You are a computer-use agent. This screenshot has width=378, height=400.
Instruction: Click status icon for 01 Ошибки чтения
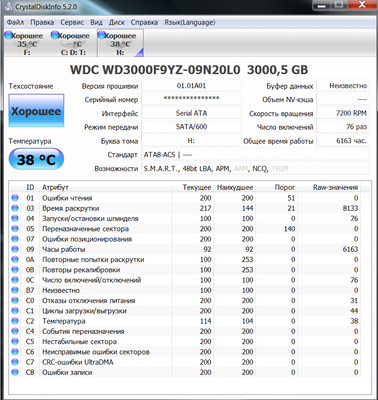pyautogui.click(x=15, y=198)
